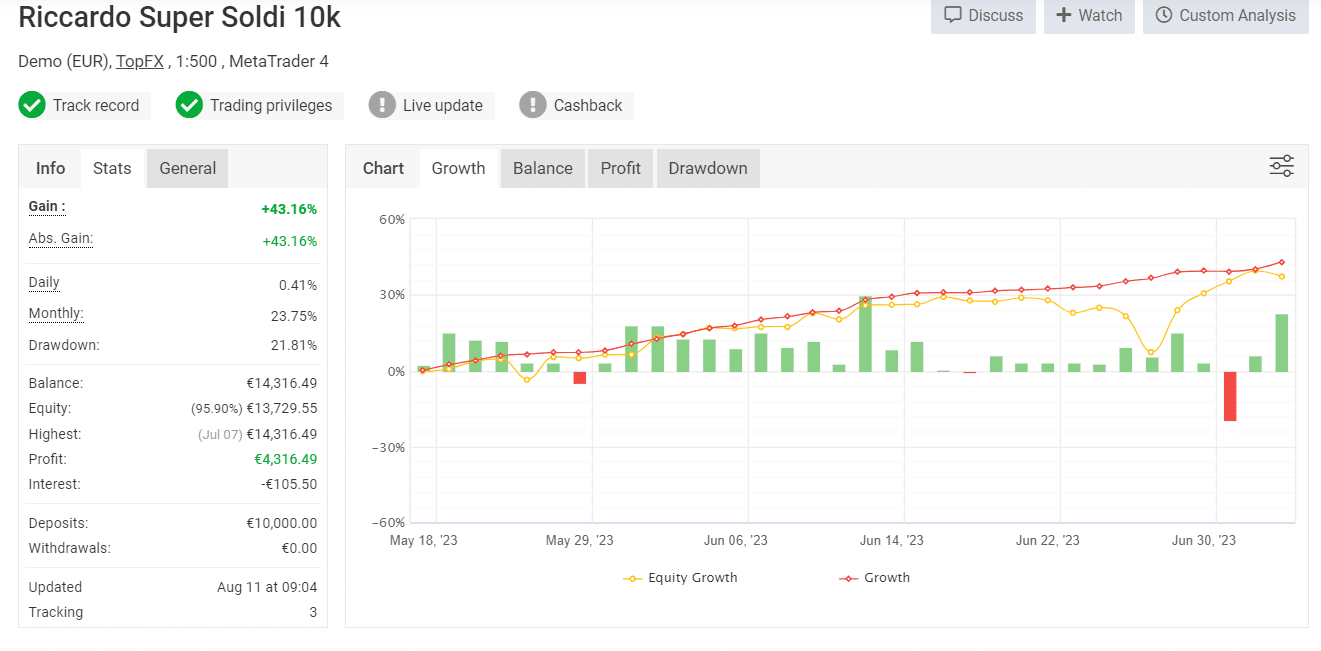Click the large red loss bar
The height and width of the screenshot is (651, 1321).
click(x=1229, y=396)
